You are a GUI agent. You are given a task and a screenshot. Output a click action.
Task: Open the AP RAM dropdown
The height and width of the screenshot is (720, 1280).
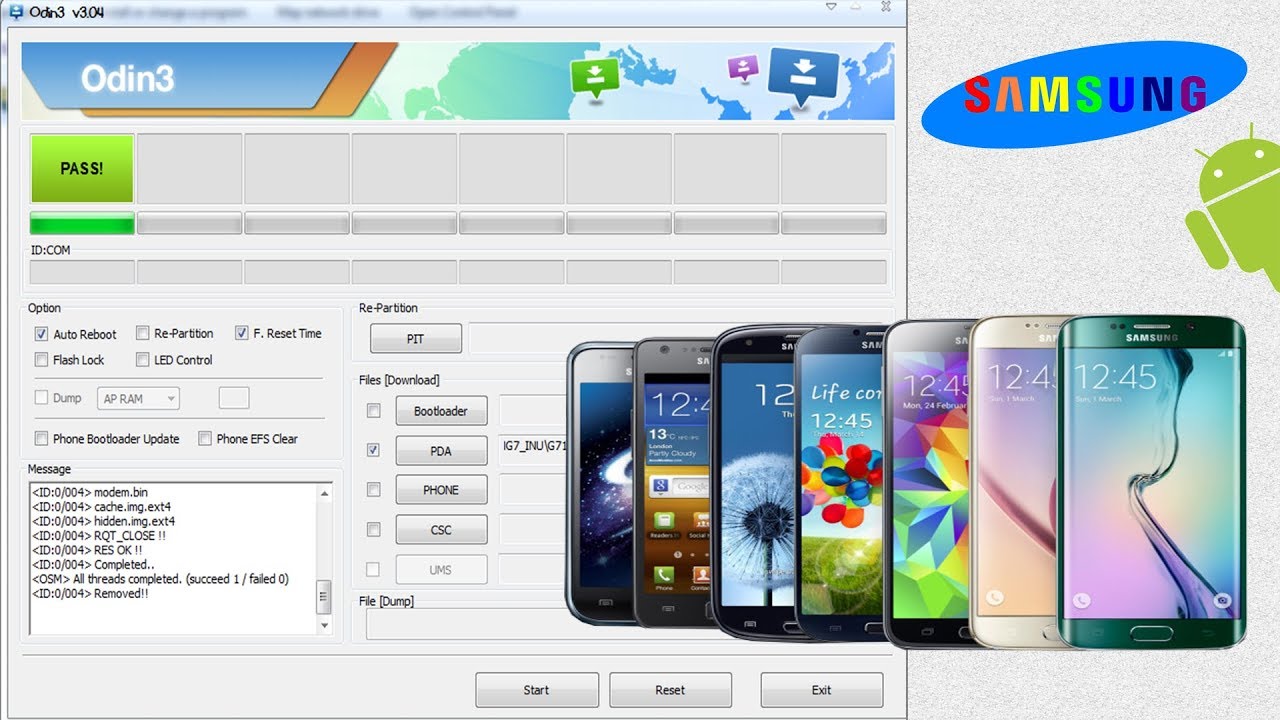click(139, 398)
